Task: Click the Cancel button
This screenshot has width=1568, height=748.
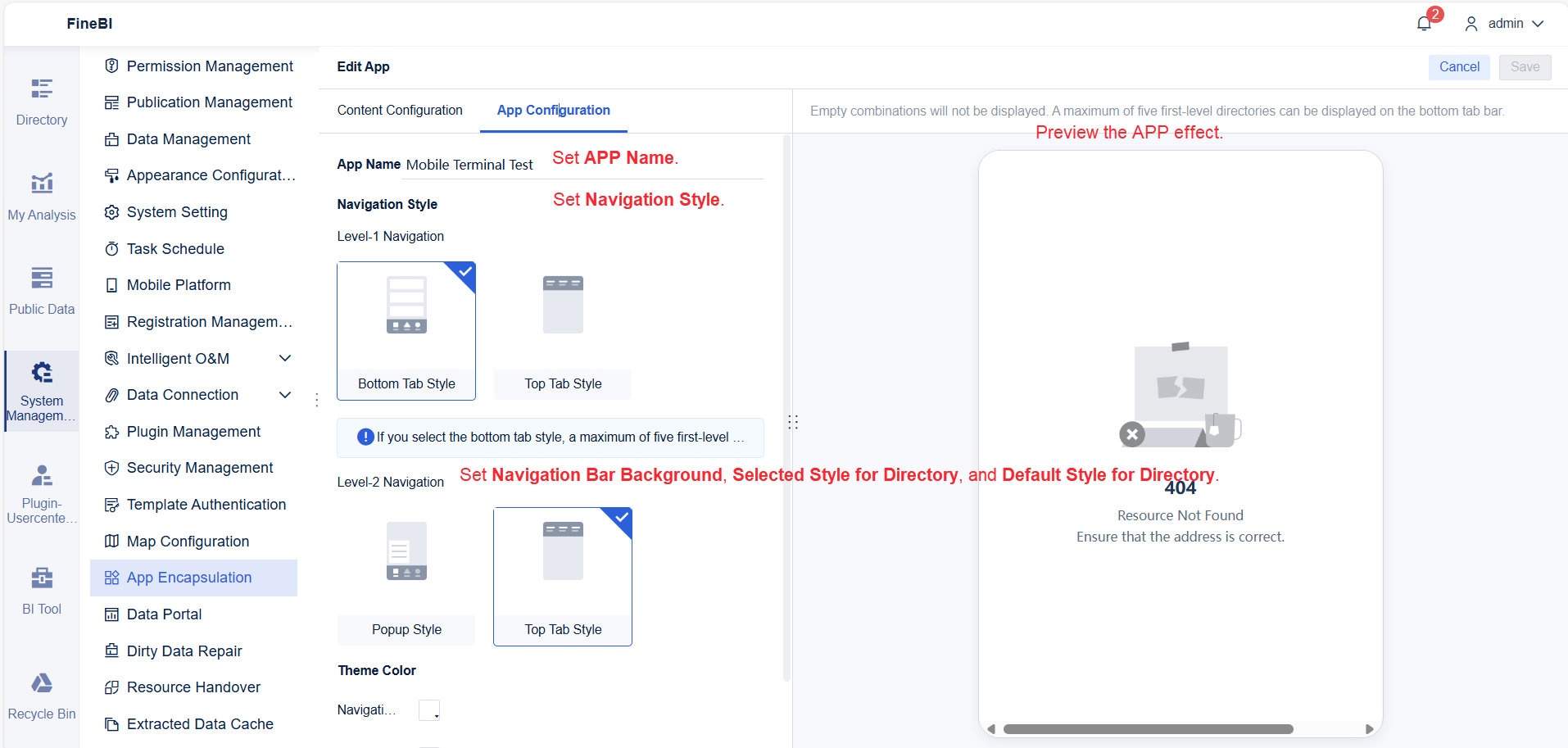Action: click(x=1459, y=67)
